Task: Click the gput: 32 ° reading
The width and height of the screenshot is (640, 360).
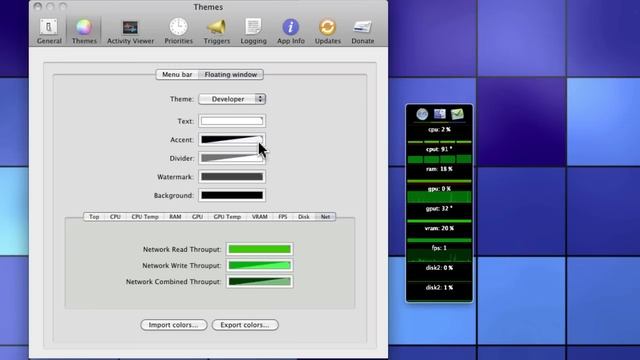Action: (x=439, y=209)
